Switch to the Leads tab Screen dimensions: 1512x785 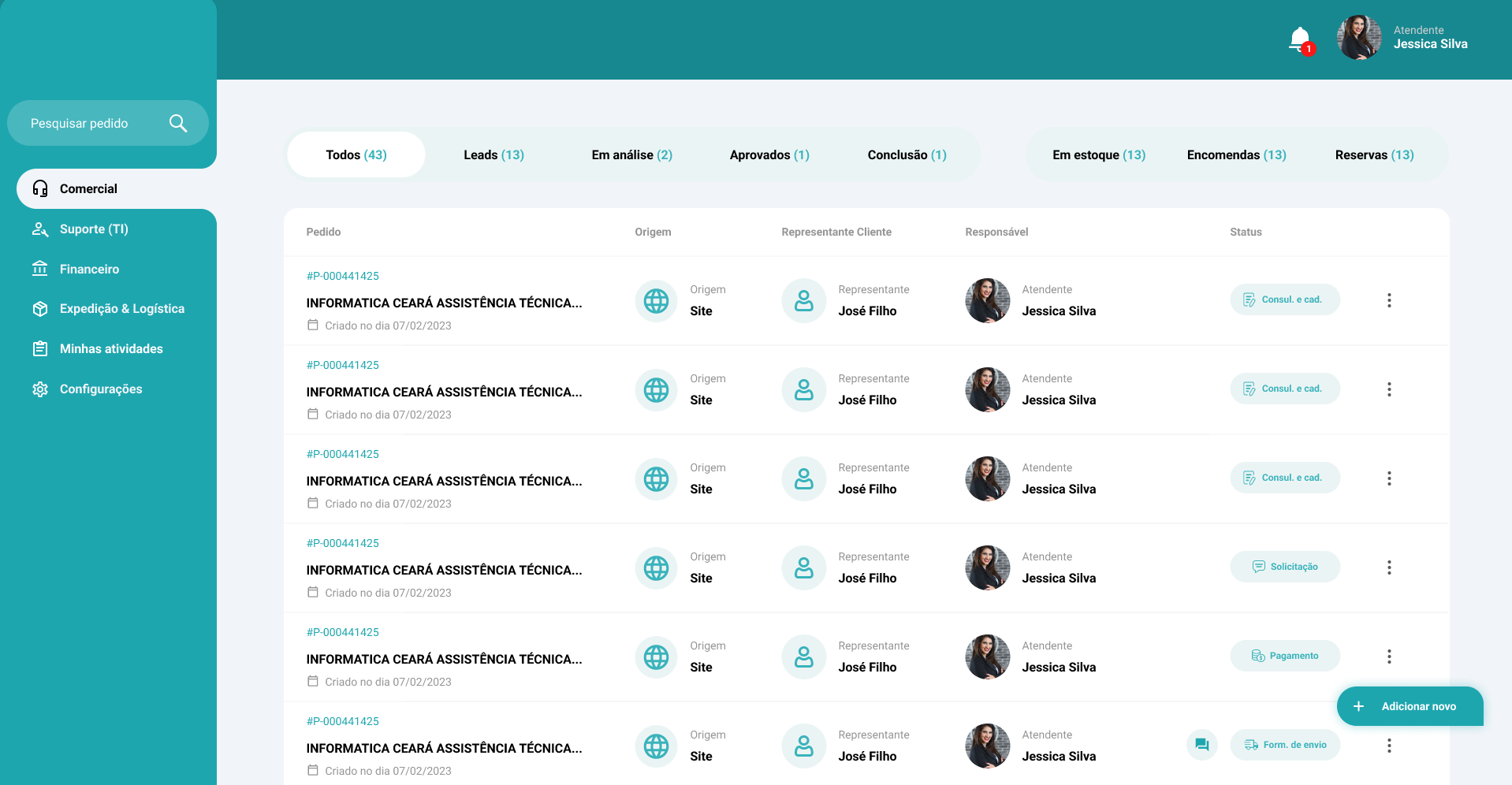coord(493,155)
